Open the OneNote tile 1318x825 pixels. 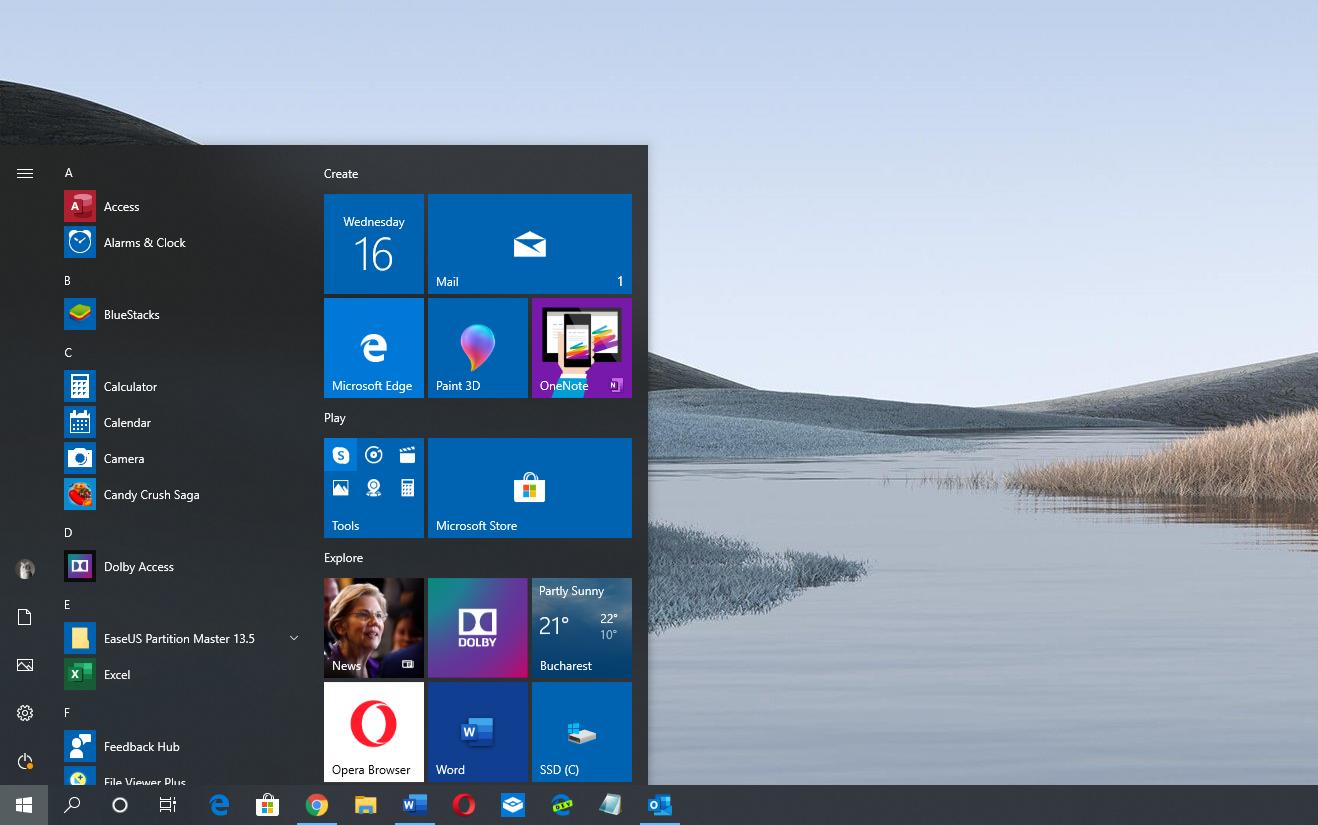(x=582, y=348)
